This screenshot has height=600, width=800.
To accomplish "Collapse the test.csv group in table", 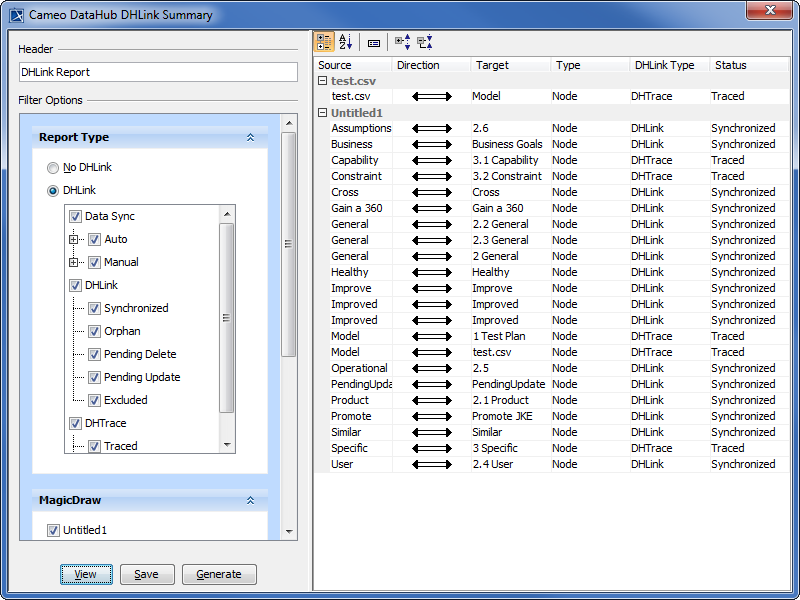I will (322, 81).
